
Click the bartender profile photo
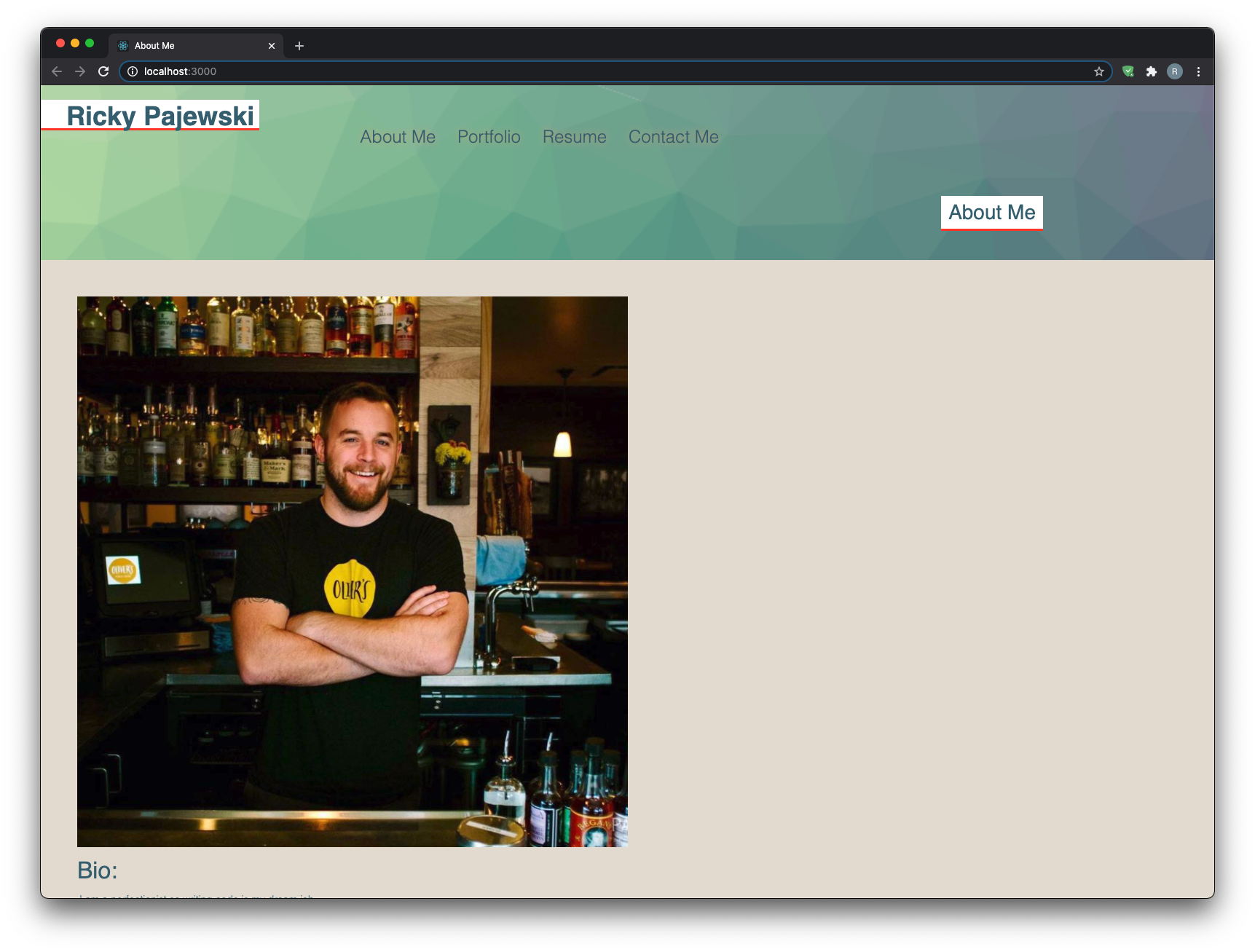(x=353, y=572)
